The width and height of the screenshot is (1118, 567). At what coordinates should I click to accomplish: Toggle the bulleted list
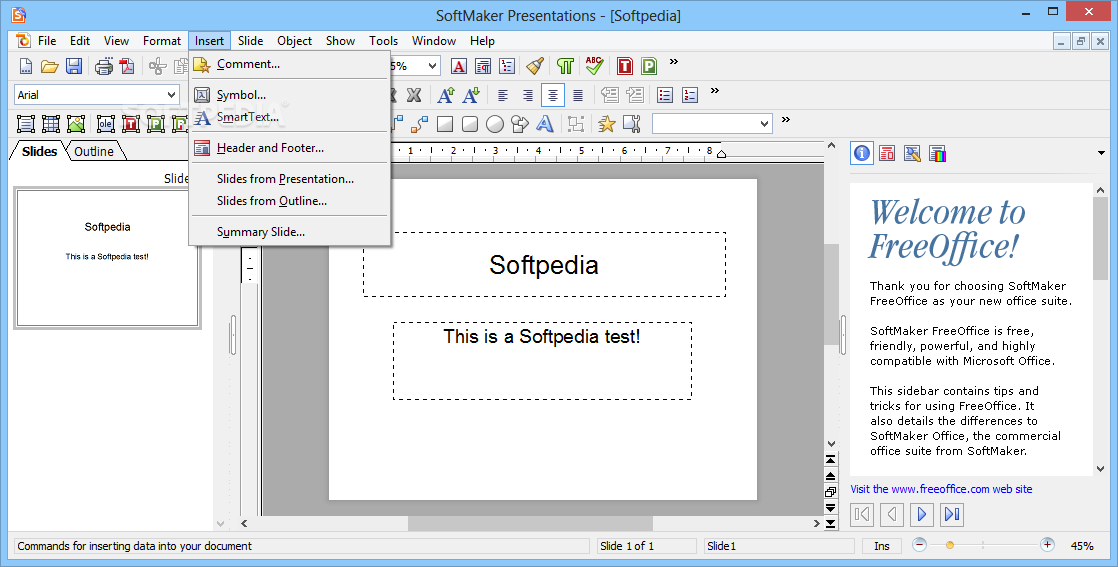click(665, 95)
